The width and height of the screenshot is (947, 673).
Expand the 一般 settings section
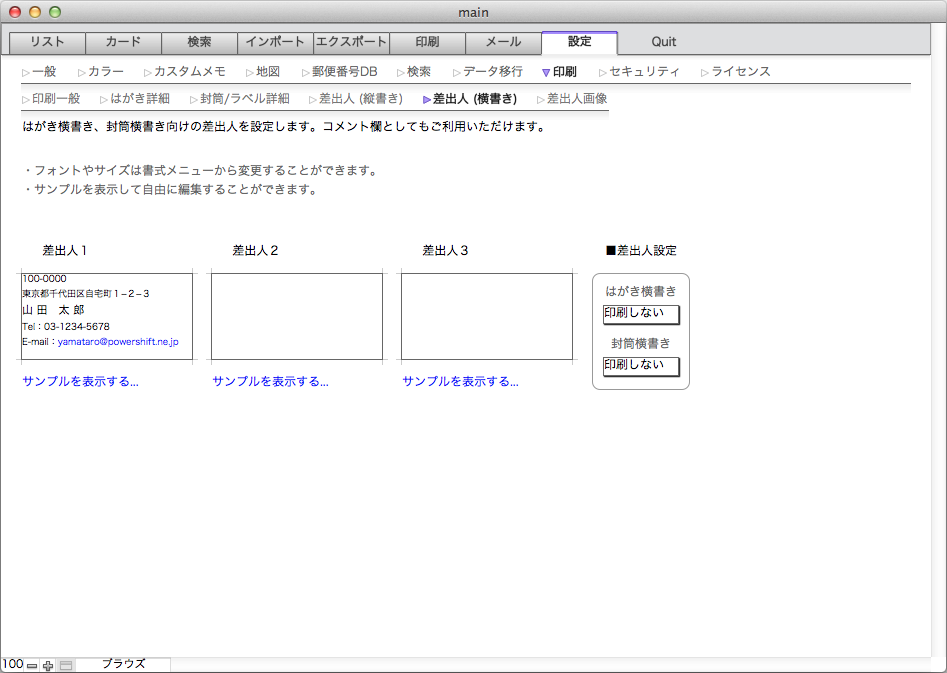43,72
